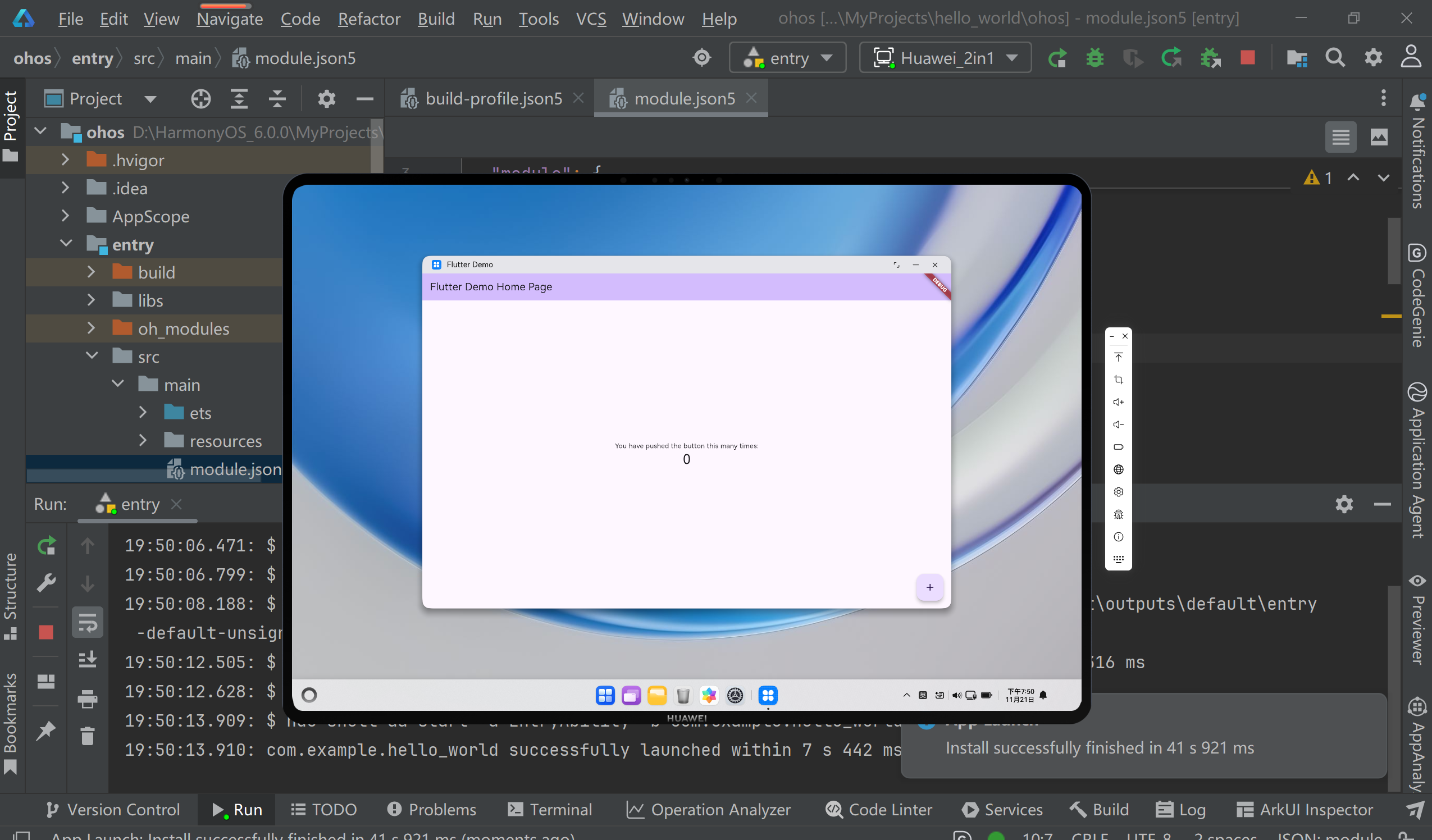Open the Huawei_2in1 device dropdown
The image size is (1432, 840).
pos(946,58)
